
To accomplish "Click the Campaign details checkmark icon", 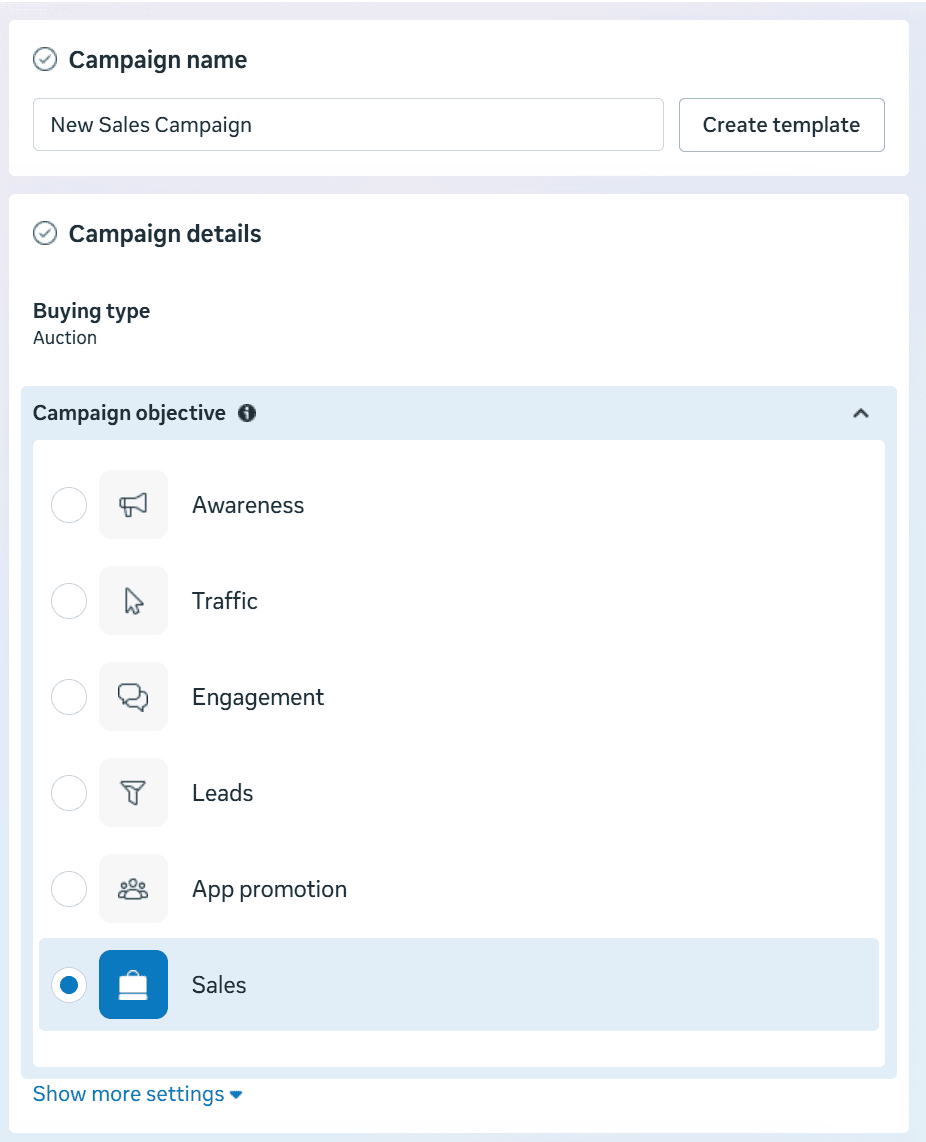I will (x=45, y=233).
